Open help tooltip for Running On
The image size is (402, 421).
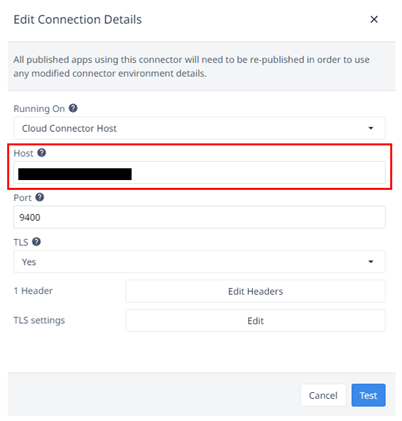point(73,108)
